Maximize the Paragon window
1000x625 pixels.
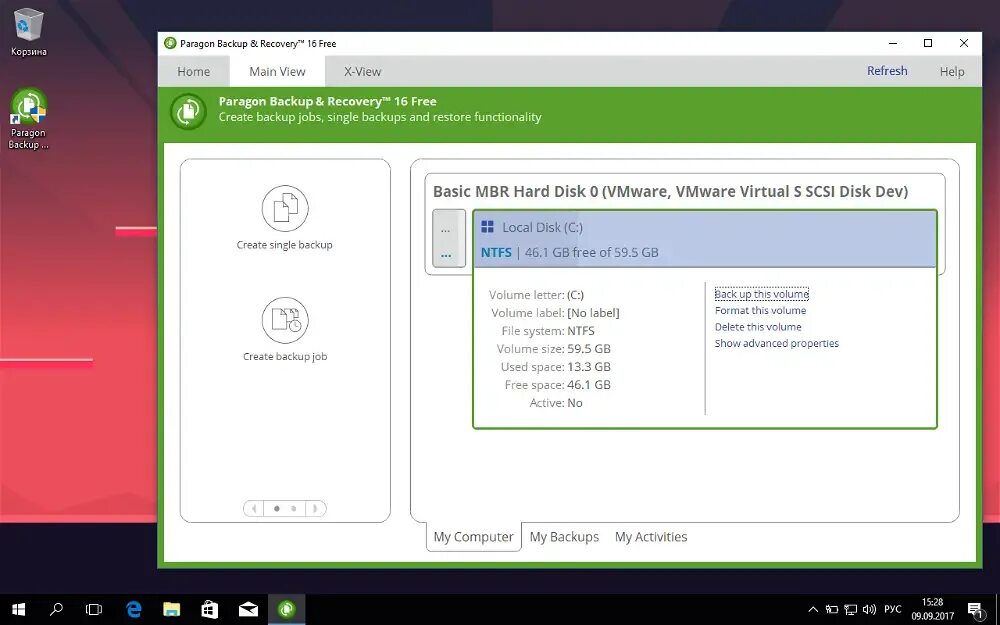(x=928, y=43)
